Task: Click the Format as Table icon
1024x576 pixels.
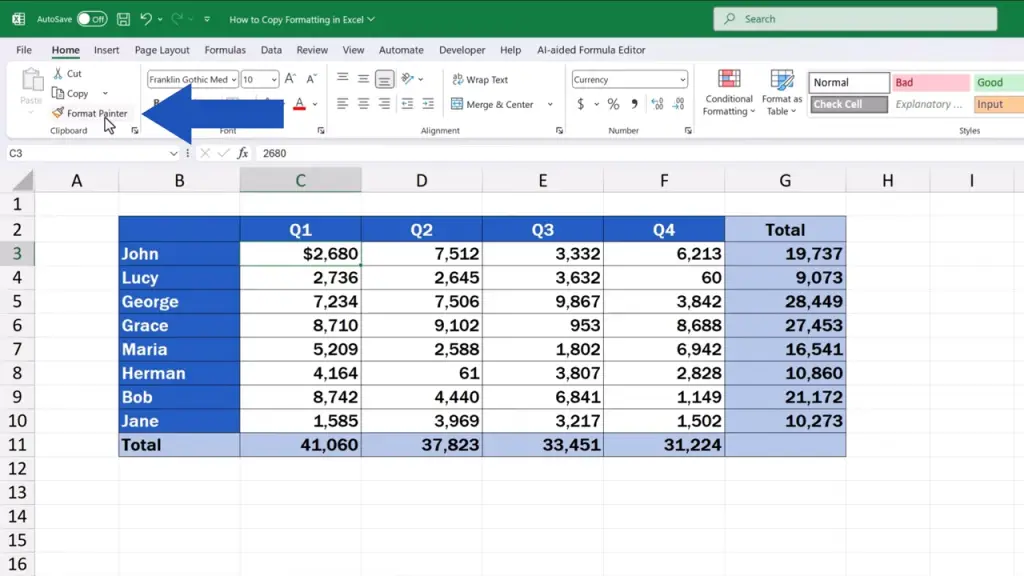Action: coord(781,81)
